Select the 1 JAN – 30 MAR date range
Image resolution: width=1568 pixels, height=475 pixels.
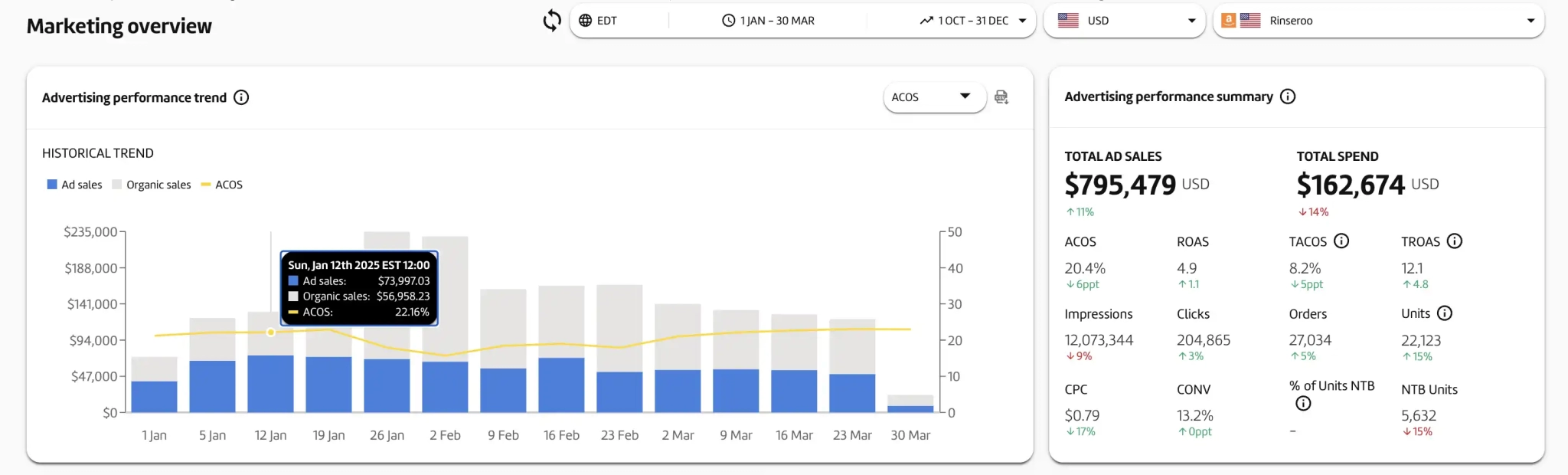pyautogui.click(x=769, y=21)
